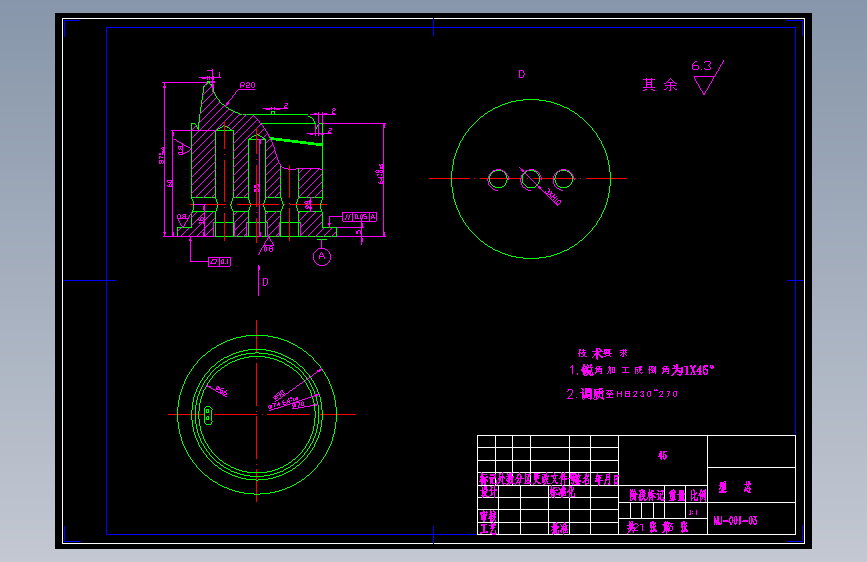Select the R20 radius dimension label
Viewport: 867px width, 562px height.
click(x=248, y=85)
